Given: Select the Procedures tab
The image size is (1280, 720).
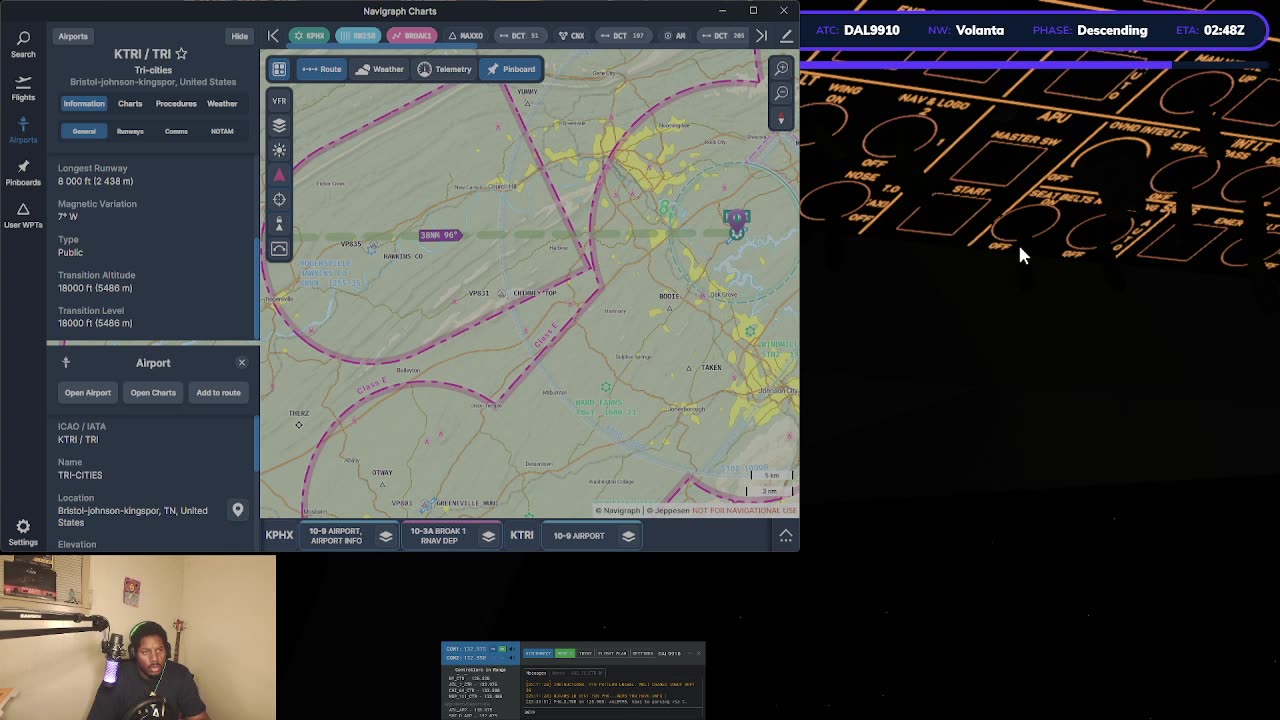Looking at the screenshot, I should [x=176, y=104].
